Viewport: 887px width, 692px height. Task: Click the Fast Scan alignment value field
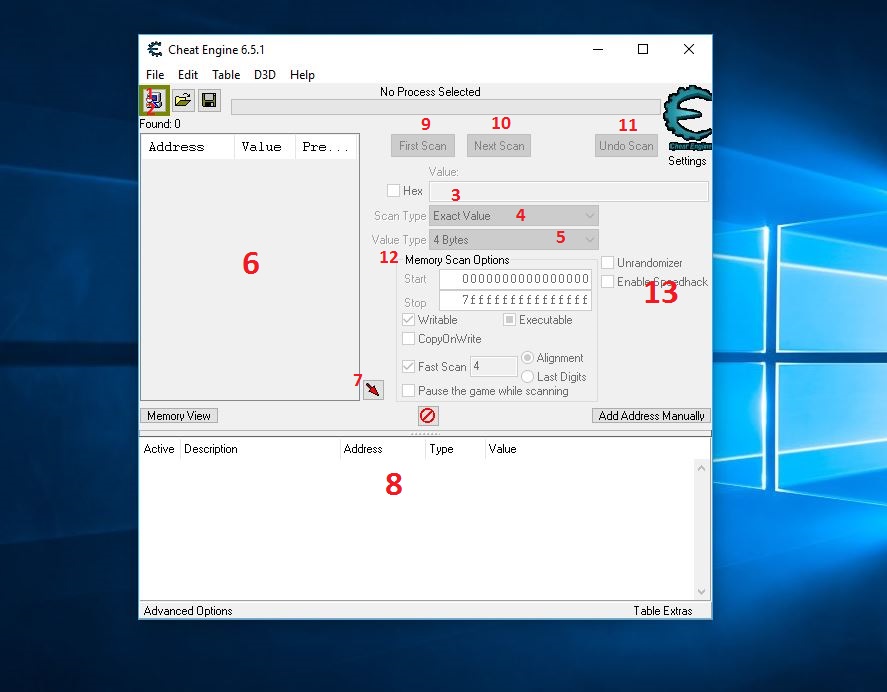(x=494, y=366)
